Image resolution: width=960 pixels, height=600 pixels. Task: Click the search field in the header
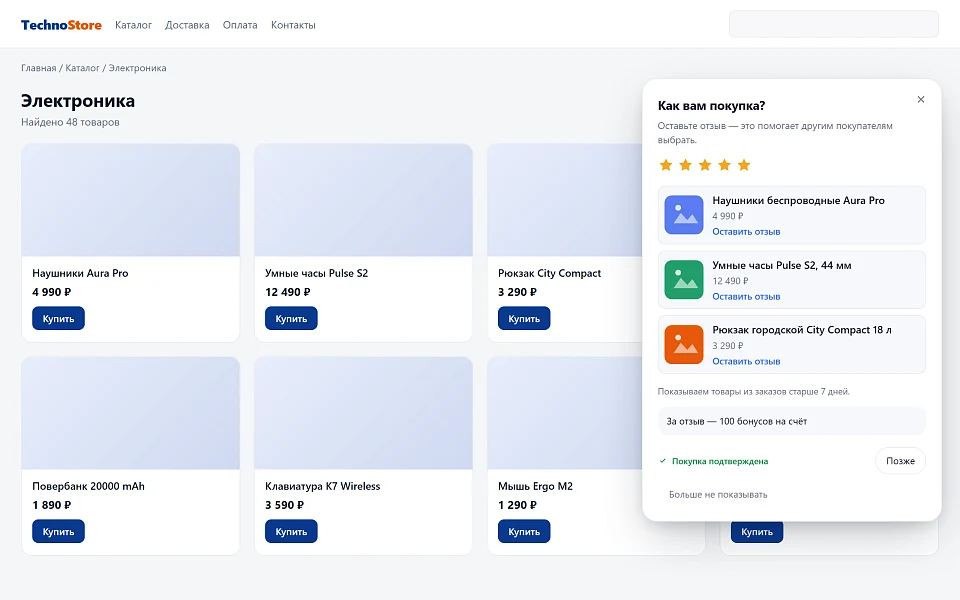point(833,24)
